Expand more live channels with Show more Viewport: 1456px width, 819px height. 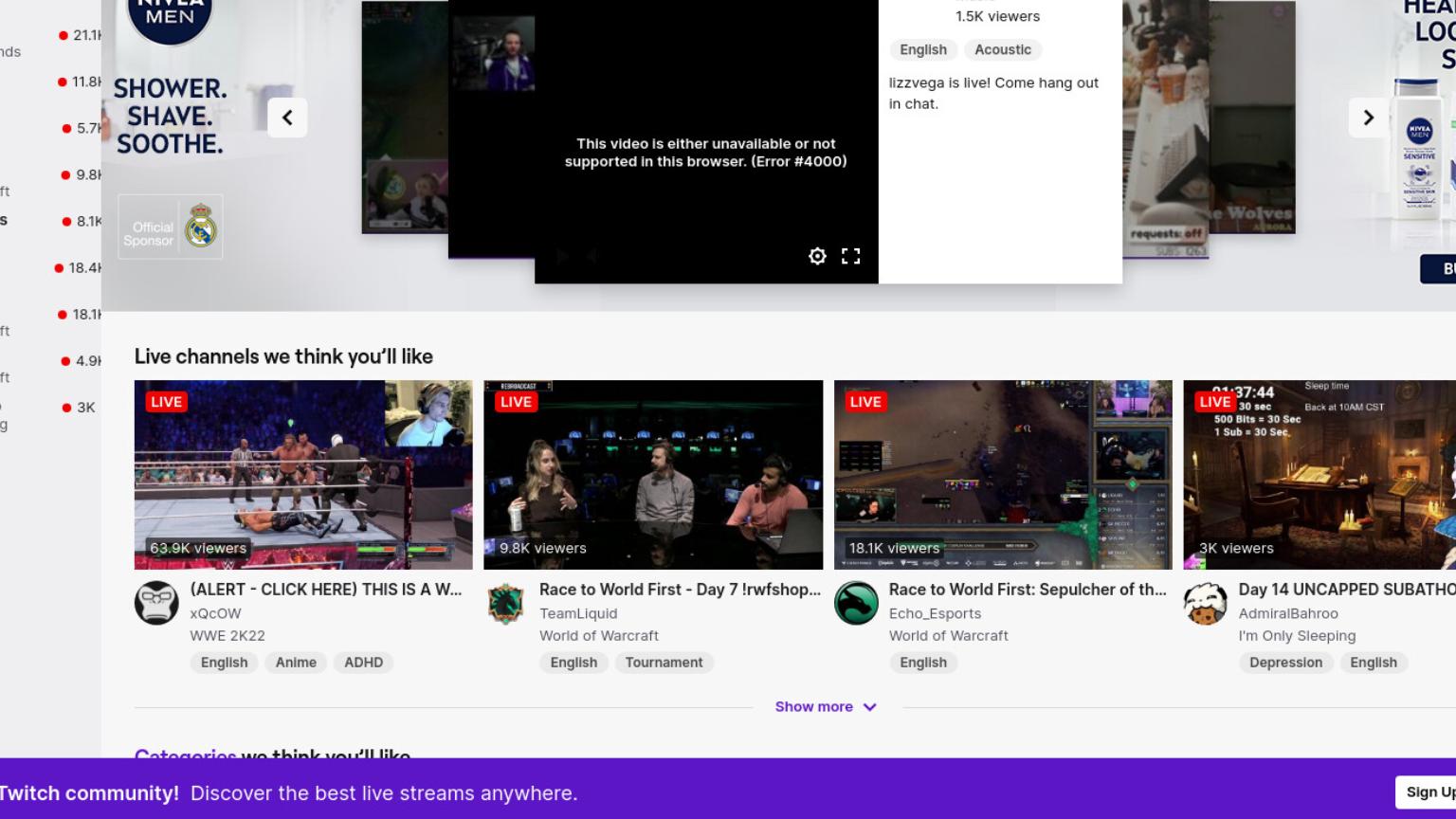[x=826, y=707]
